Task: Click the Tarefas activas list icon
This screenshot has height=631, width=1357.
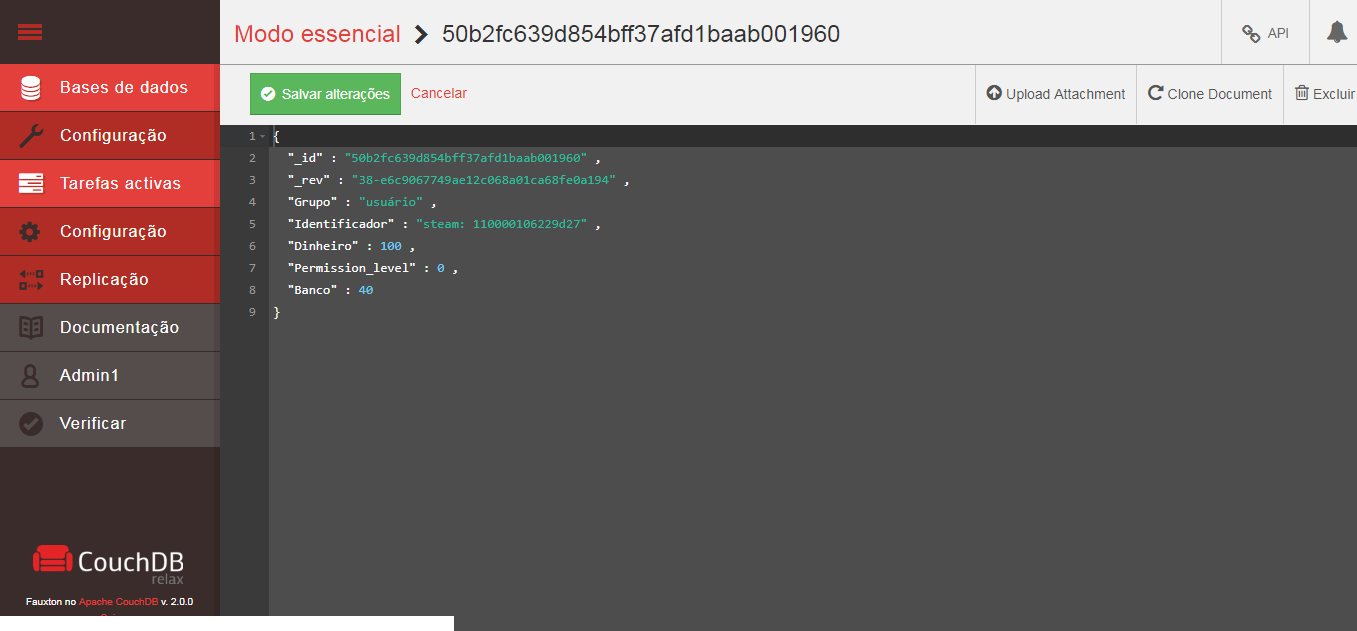Action: pos(31,184)
